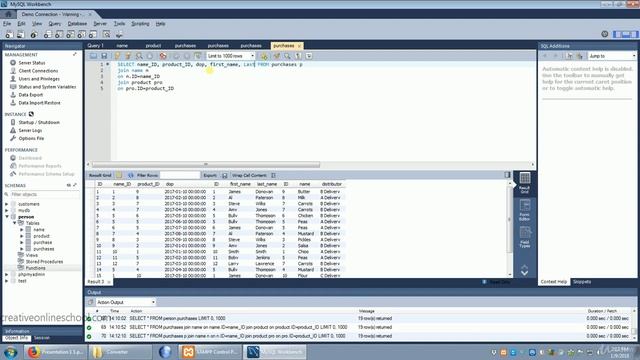Open Users and Privileges

click(39, 79)
